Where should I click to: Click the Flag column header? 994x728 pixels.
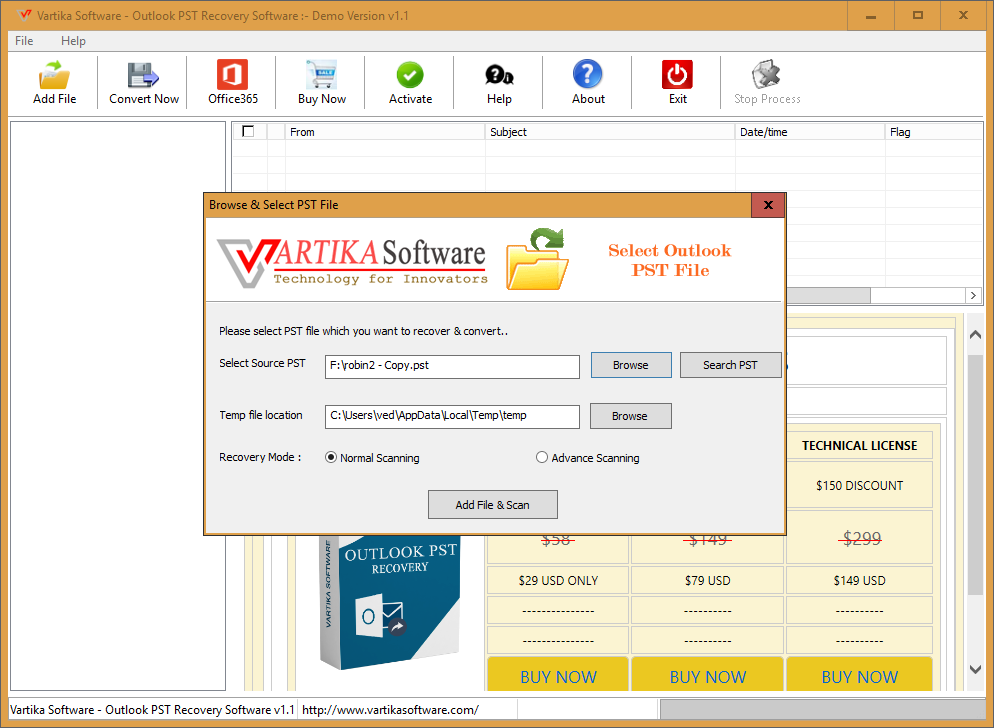tap(933, 132)
